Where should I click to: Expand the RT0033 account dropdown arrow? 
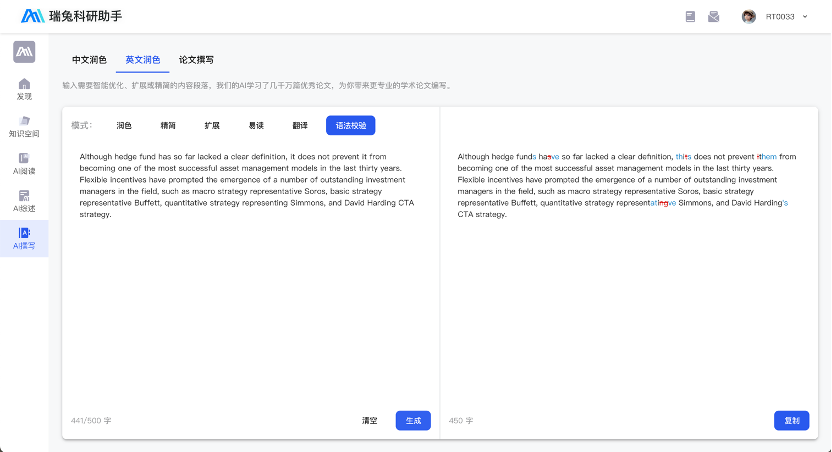(805, 16)
